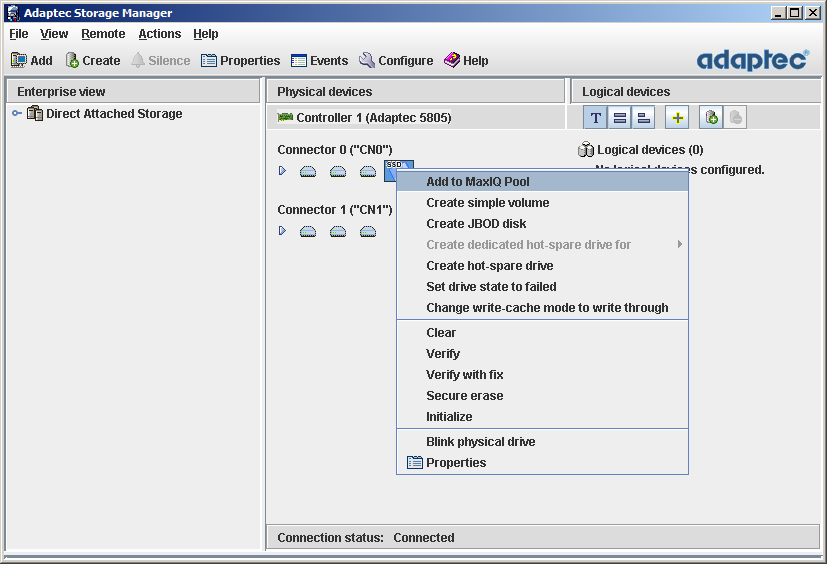Screen dimensions: 827x564
Task: Choose Create hot-spare drive
Action: pos(542,266)
